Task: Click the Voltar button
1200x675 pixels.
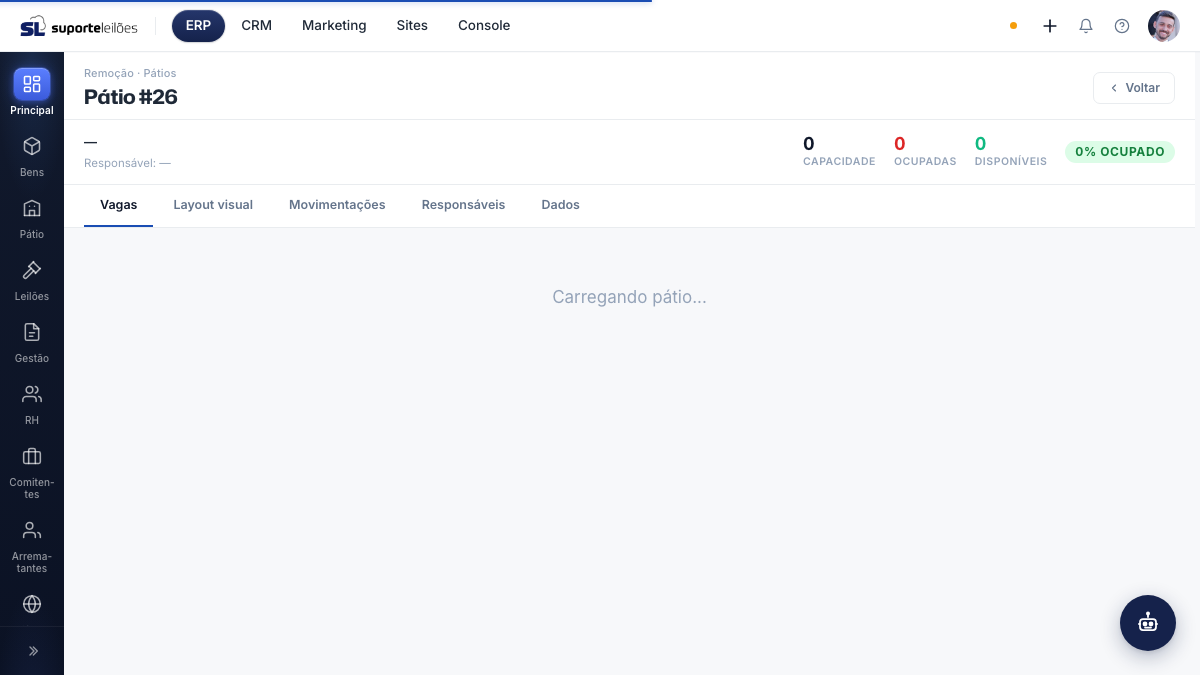Action: pos(1134,88)
